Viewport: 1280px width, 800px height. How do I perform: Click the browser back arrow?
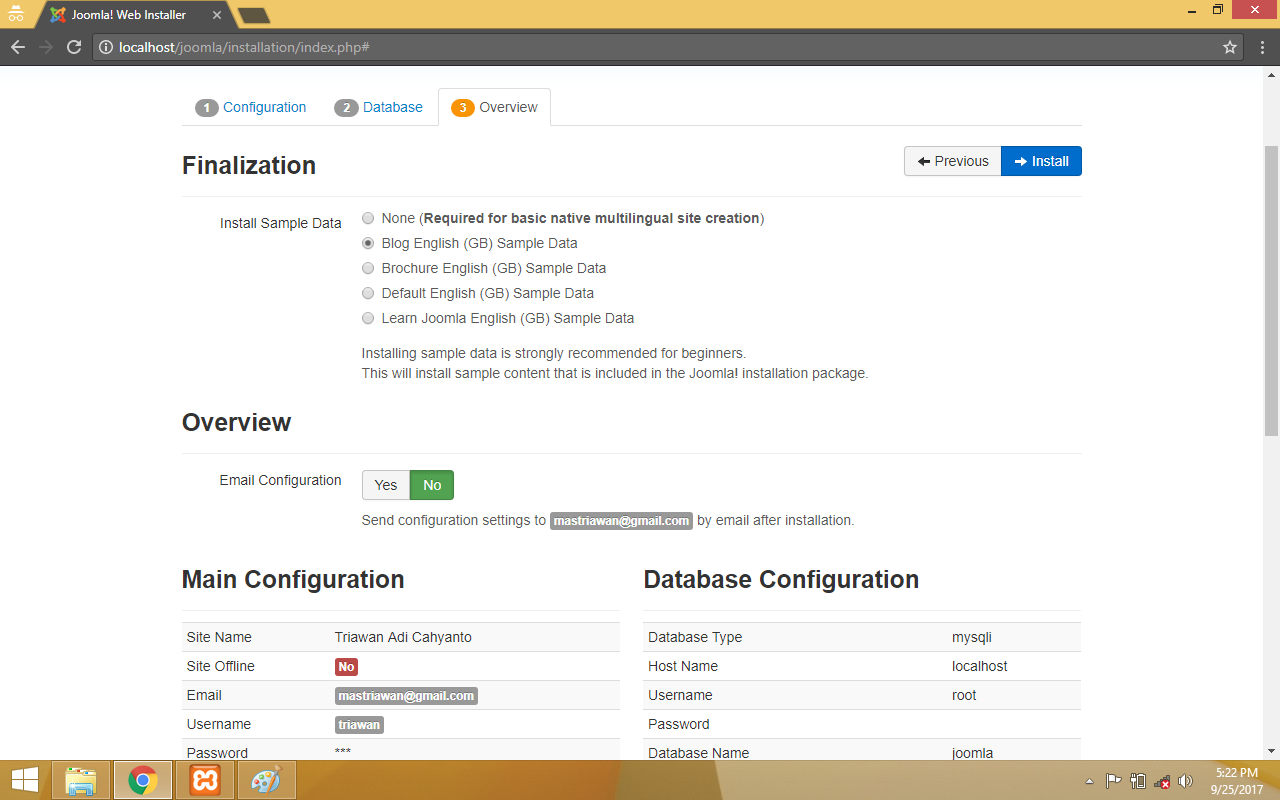pos(18,47)
